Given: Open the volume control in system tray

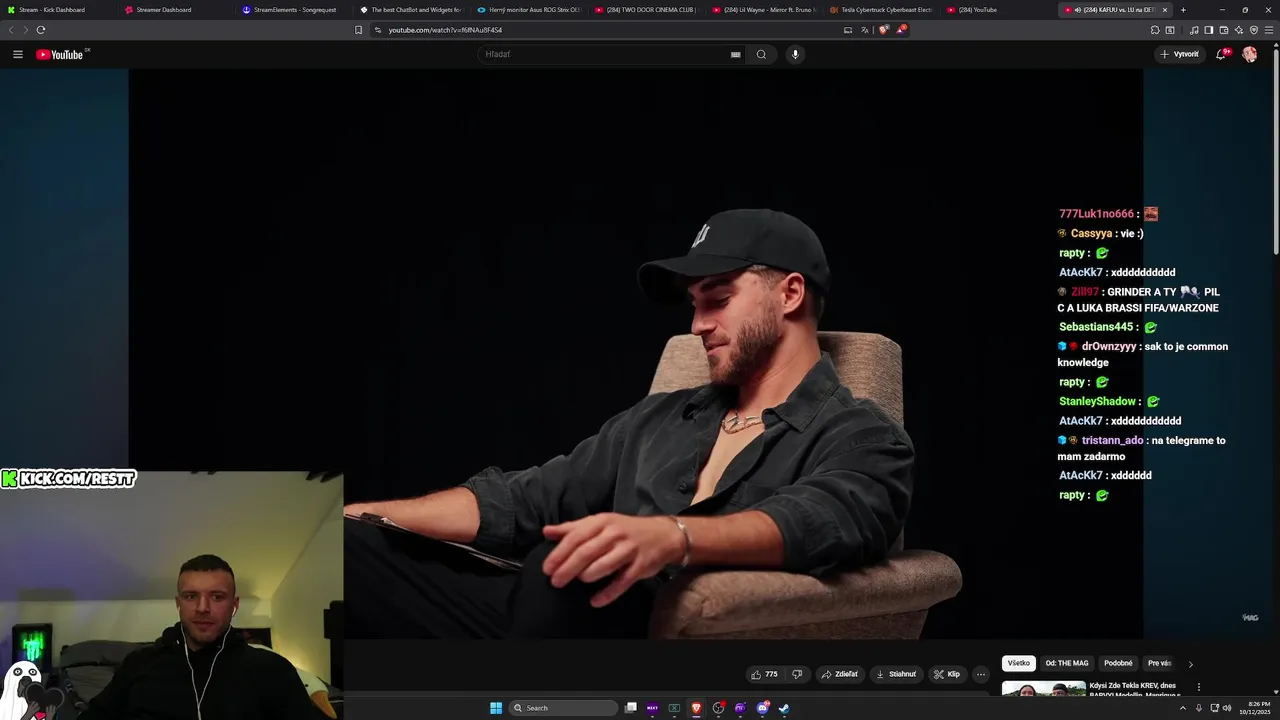Looking at the screenshot, I should [x=1227, y=708].
